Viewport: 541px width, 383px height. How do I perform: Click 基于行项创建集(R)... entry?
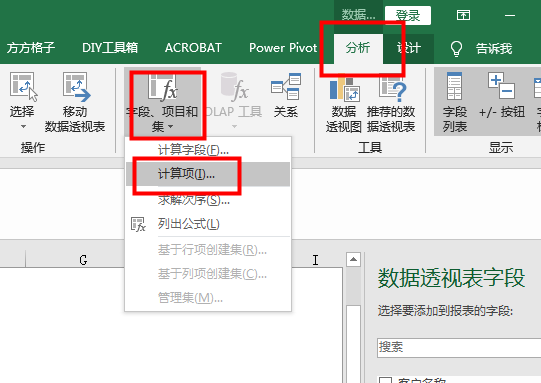point(208,249)
